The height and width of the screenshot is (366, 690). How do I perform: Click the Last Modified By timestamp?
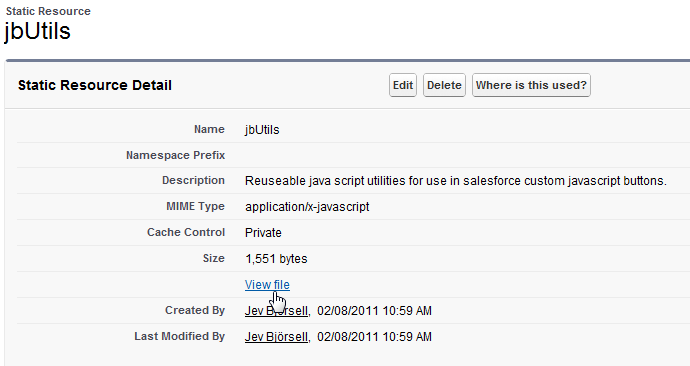coord(374,337)
